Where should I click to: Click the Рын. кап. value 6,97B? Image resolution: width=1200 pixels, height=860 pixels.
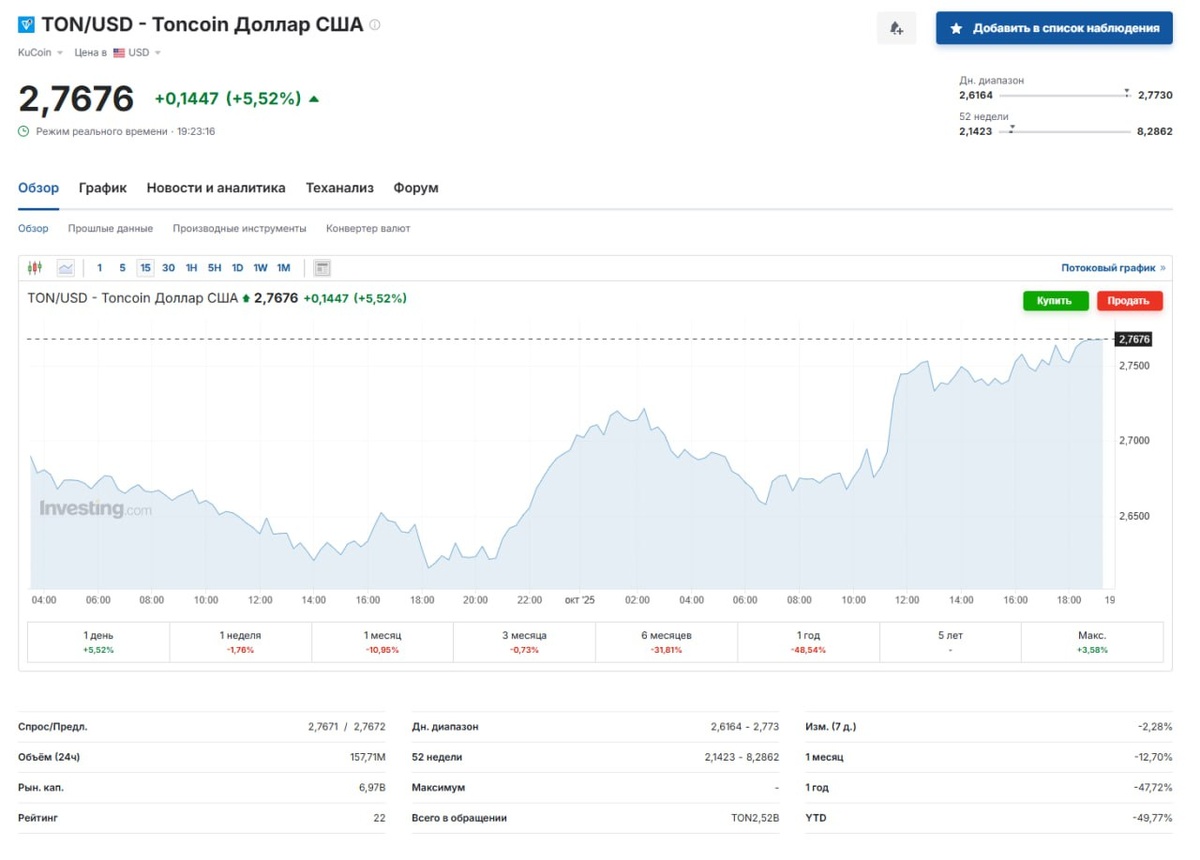pyautogui.click(x=372, y=788)
